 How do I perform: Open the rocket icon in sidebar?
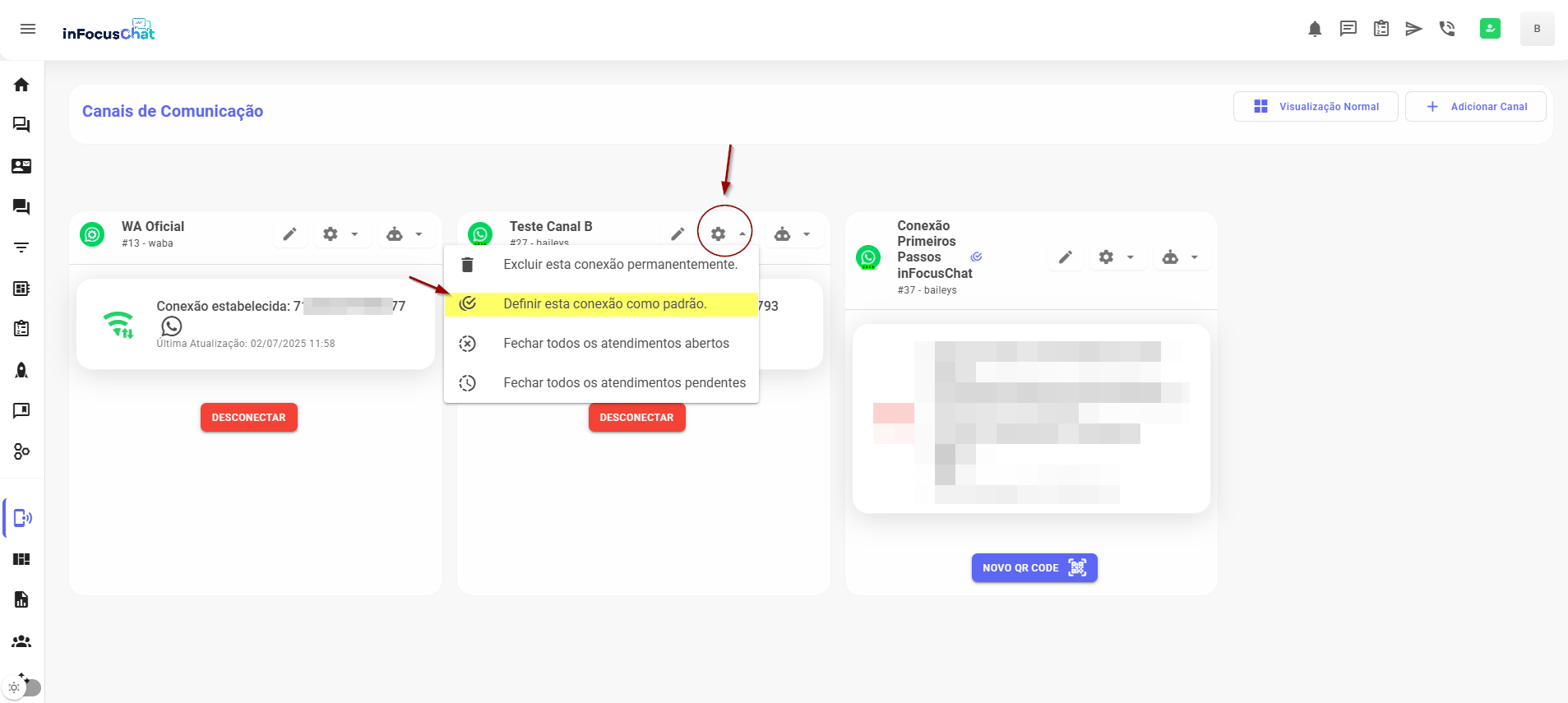click(21, 370)
